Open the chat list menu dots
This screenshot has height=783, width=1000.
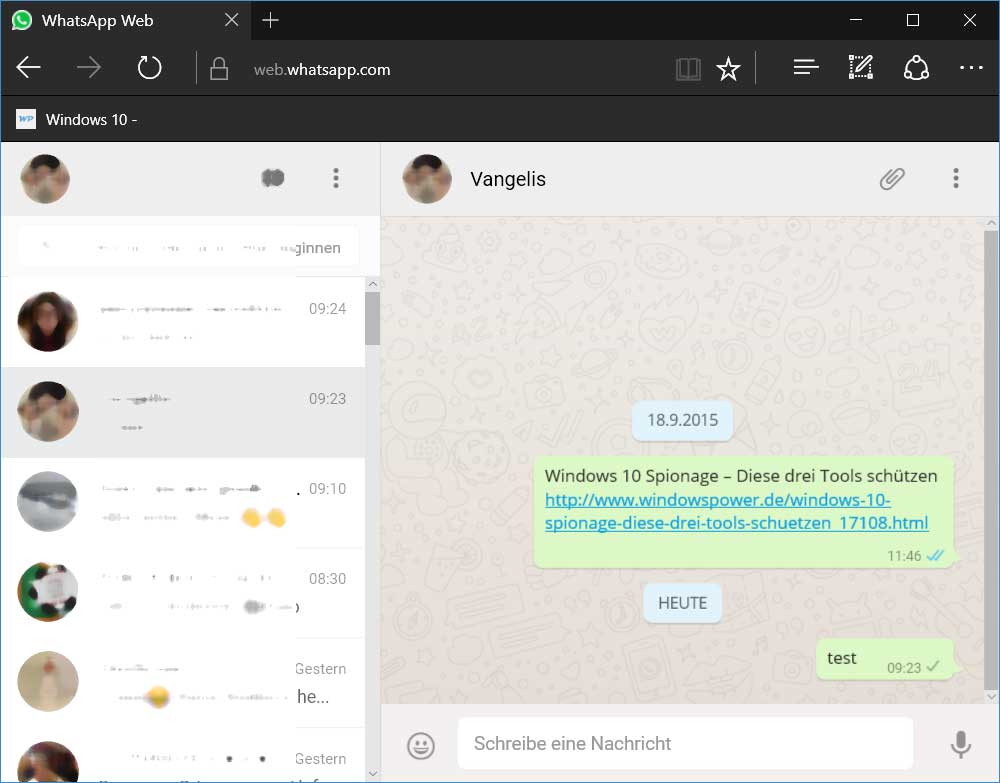click(x=336, y=178)
